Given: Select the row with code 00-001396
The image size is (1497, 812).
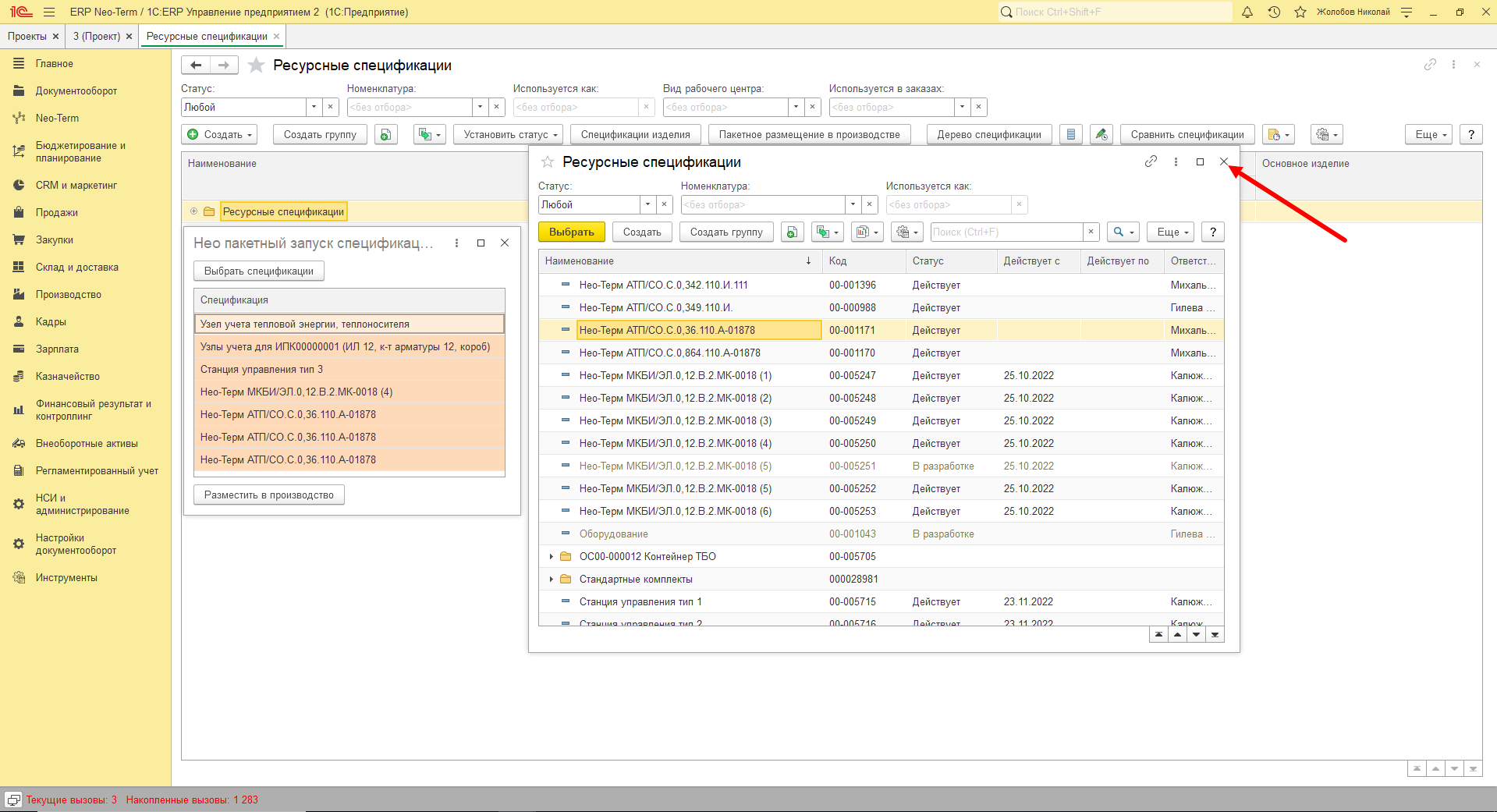Looking at the screenshot, I should tap(881, 285).
